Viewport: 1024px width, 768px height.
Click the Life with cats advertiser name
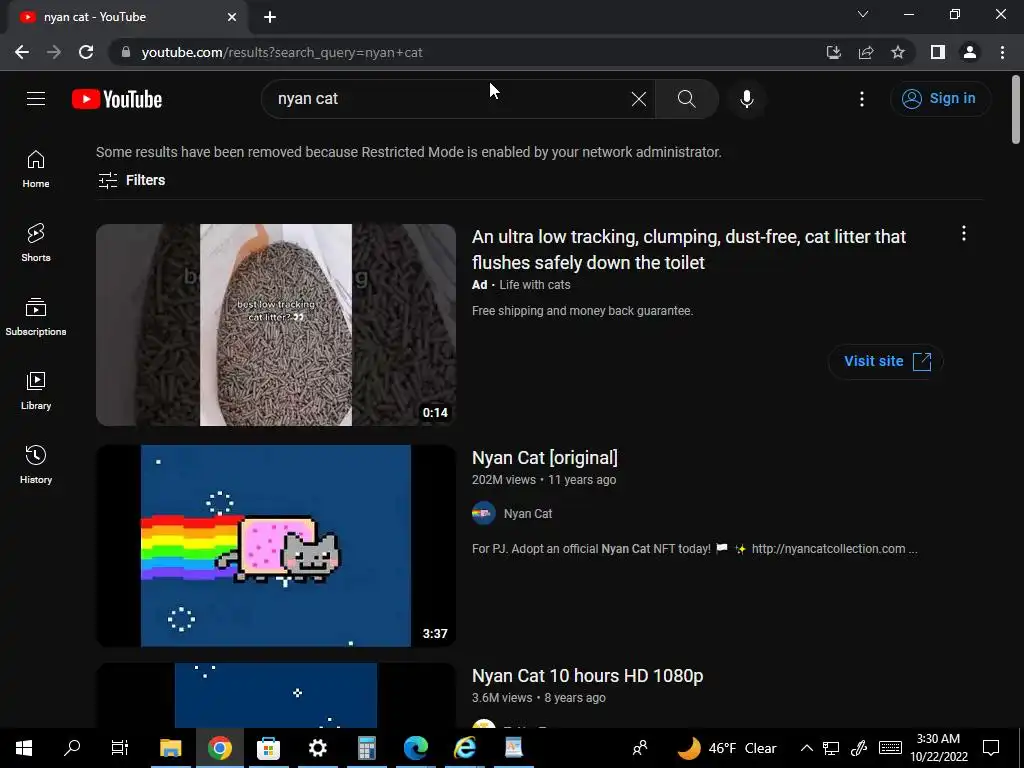click(x=535, y=285)
